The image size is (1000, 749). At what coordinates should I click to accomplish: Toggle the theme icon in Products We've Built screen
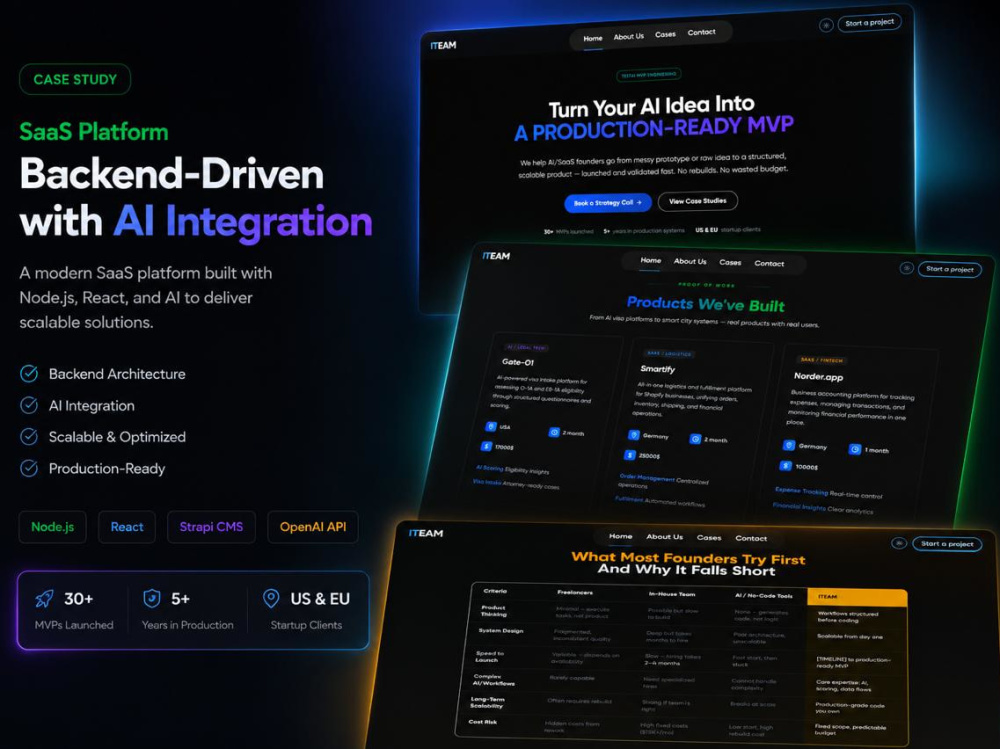(906, 268)
